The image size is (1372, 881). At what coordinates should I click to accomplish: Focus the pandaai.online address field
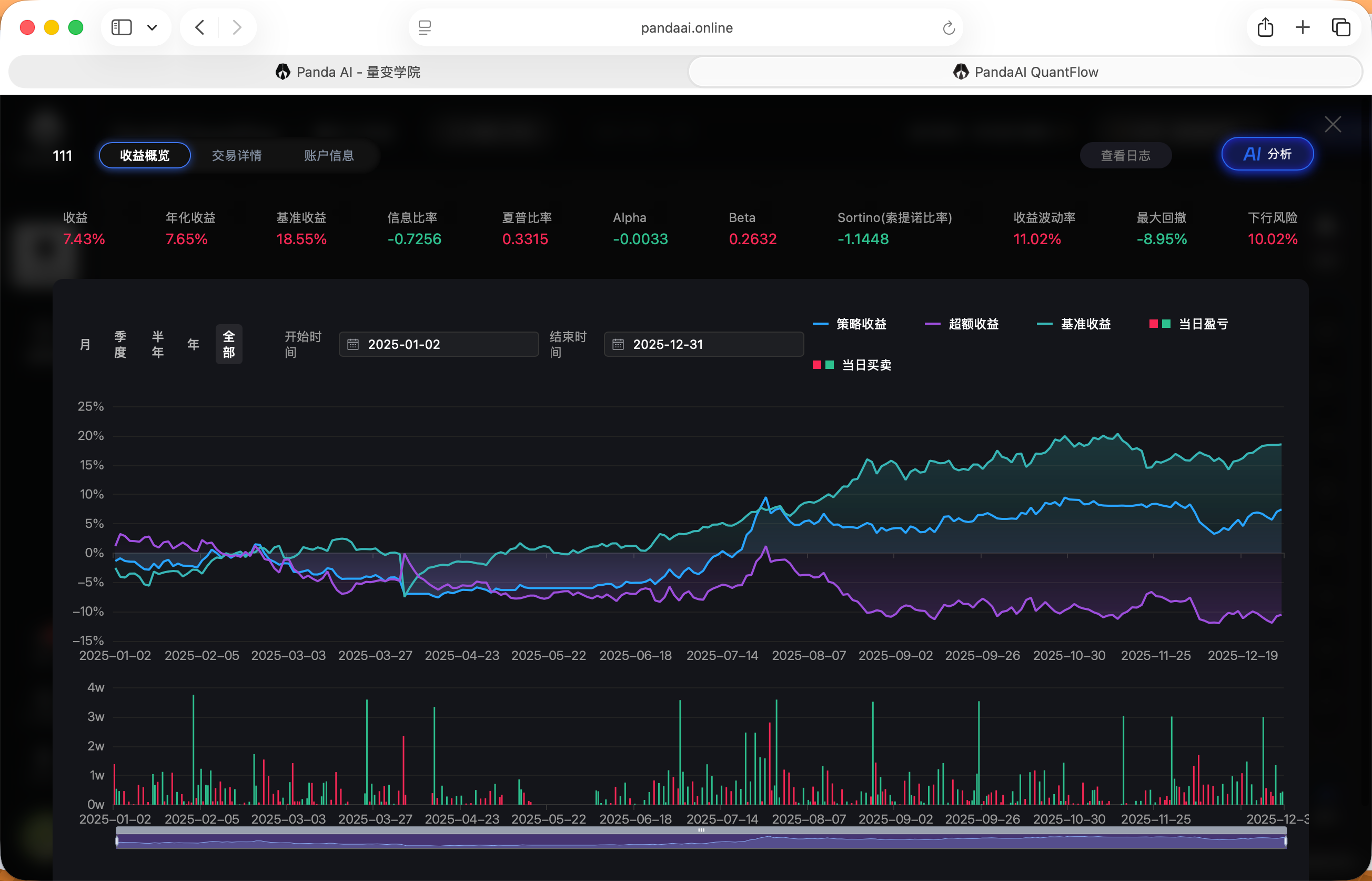[686, 27]
